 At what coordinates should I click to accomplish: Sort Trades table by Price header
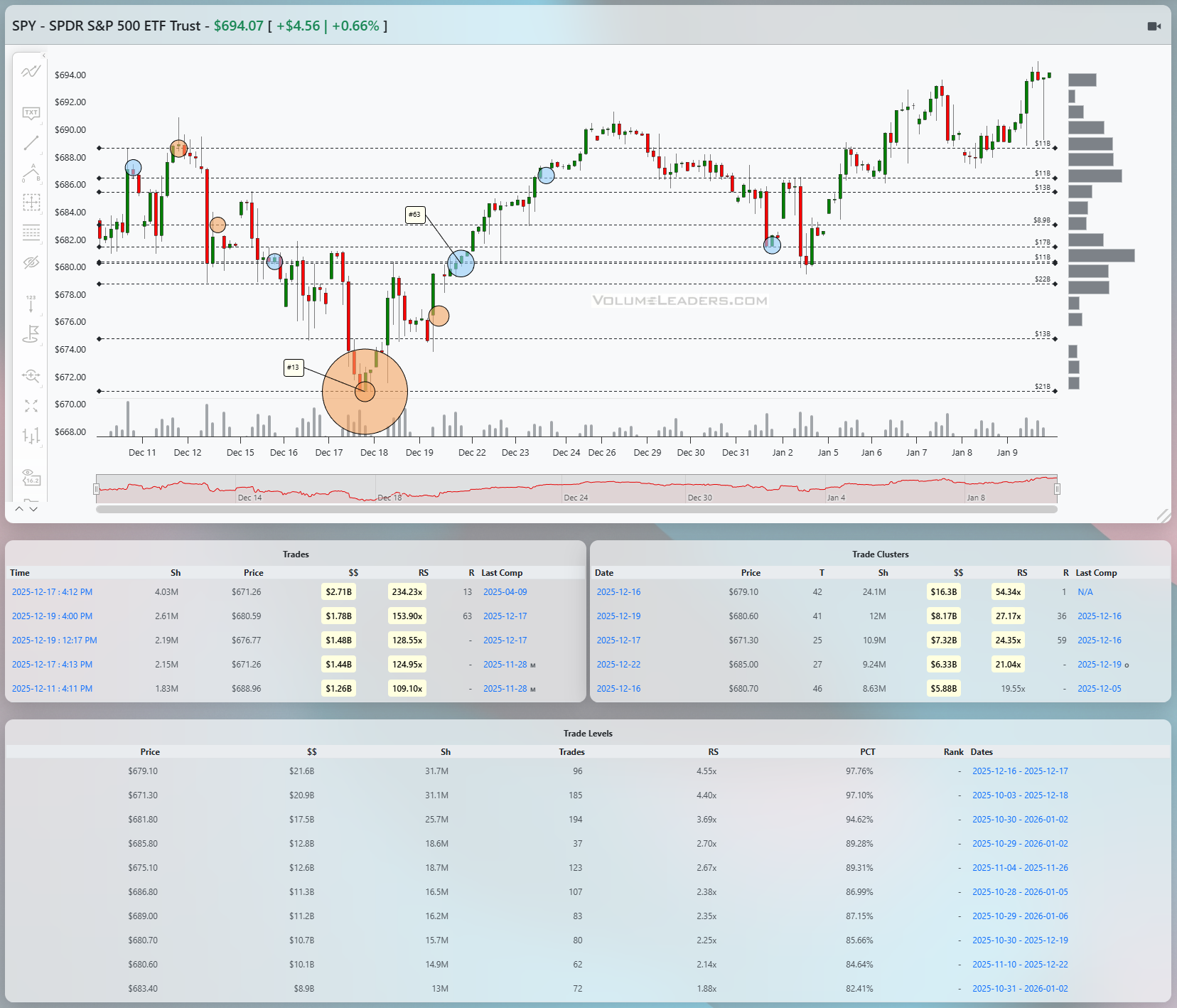coord(253,573)
